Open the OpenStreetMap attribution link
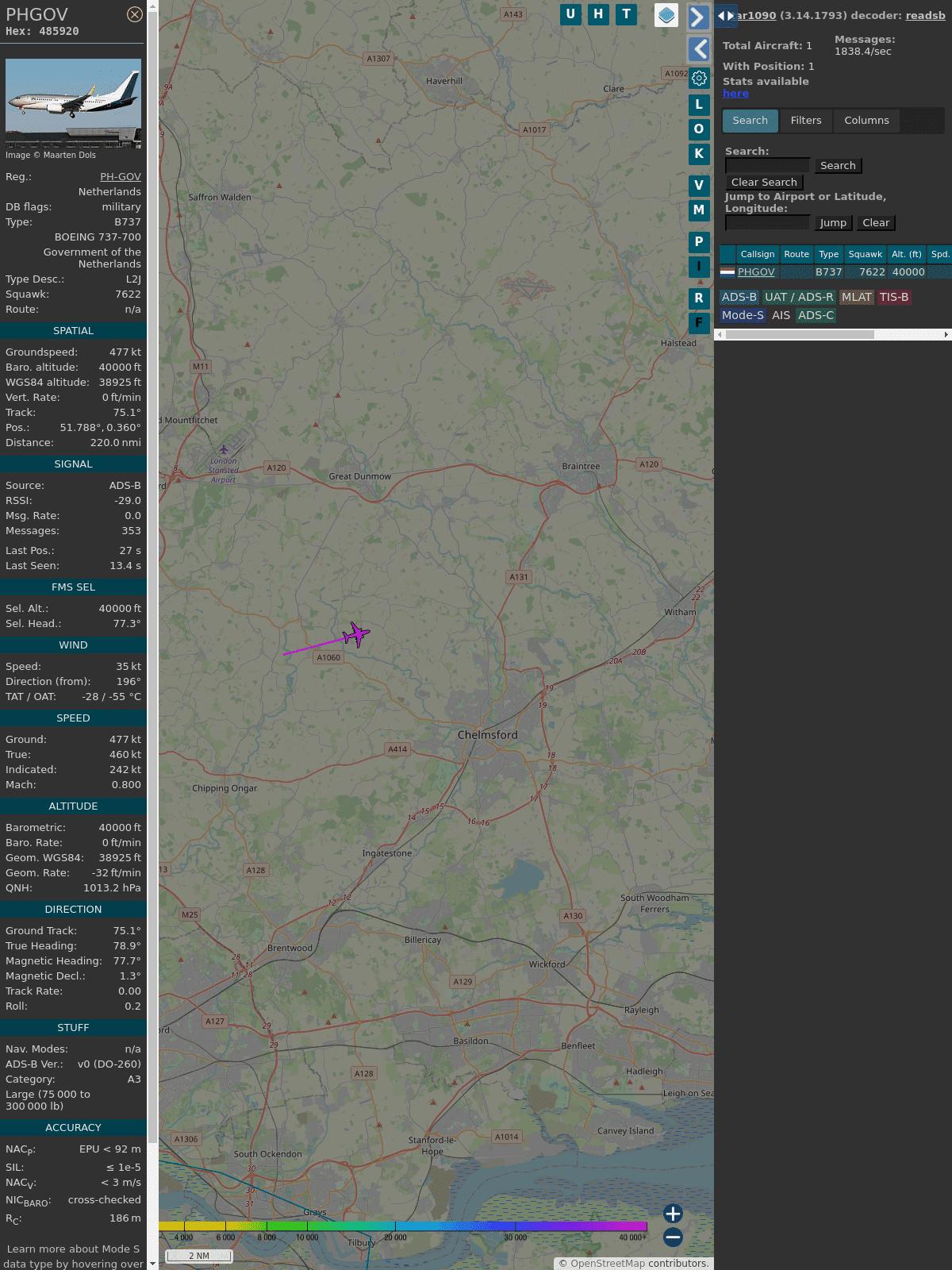This screenshot has height=1270, width=952. pyautogui.click(x=607, y=1264)
